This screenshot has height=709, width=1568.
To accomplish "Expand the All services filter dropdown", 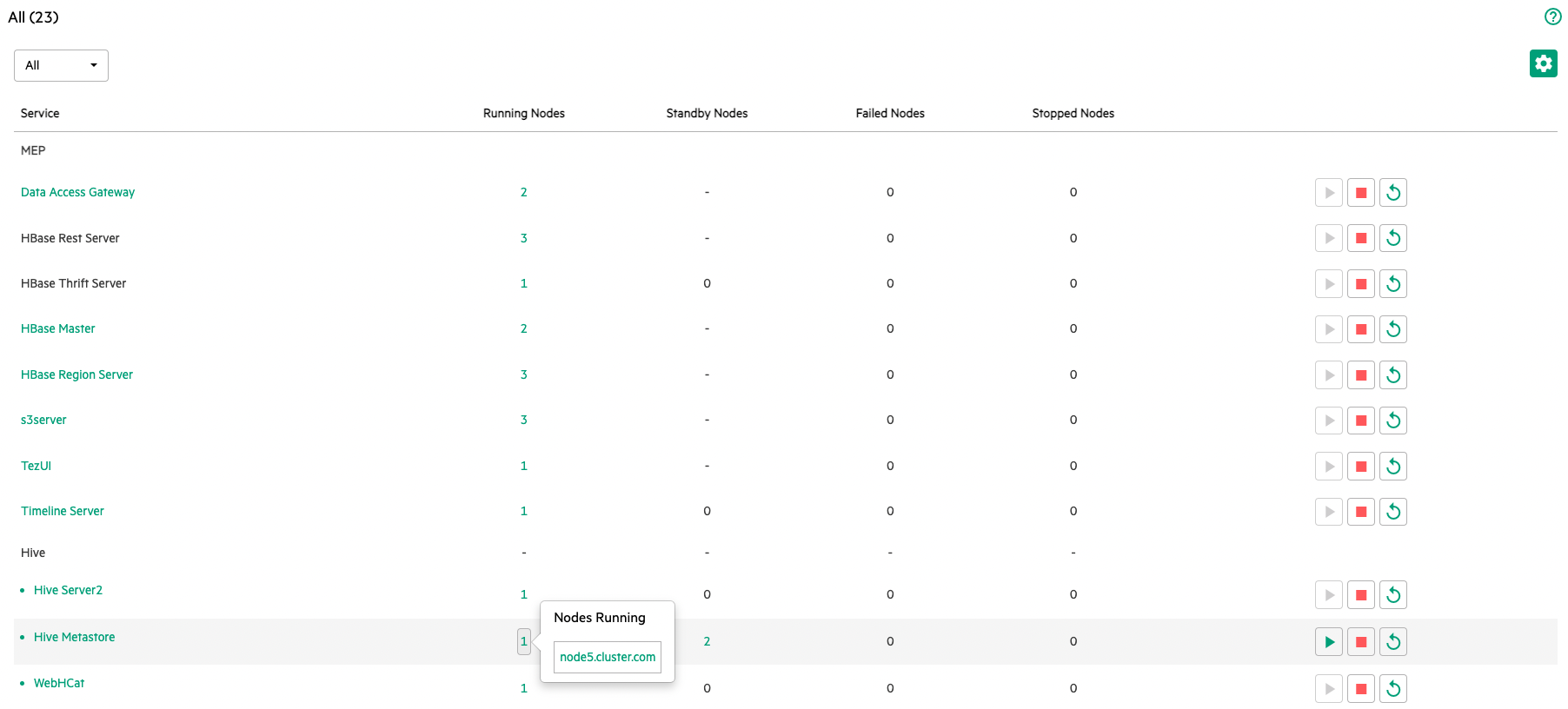I will coord(61,65).
